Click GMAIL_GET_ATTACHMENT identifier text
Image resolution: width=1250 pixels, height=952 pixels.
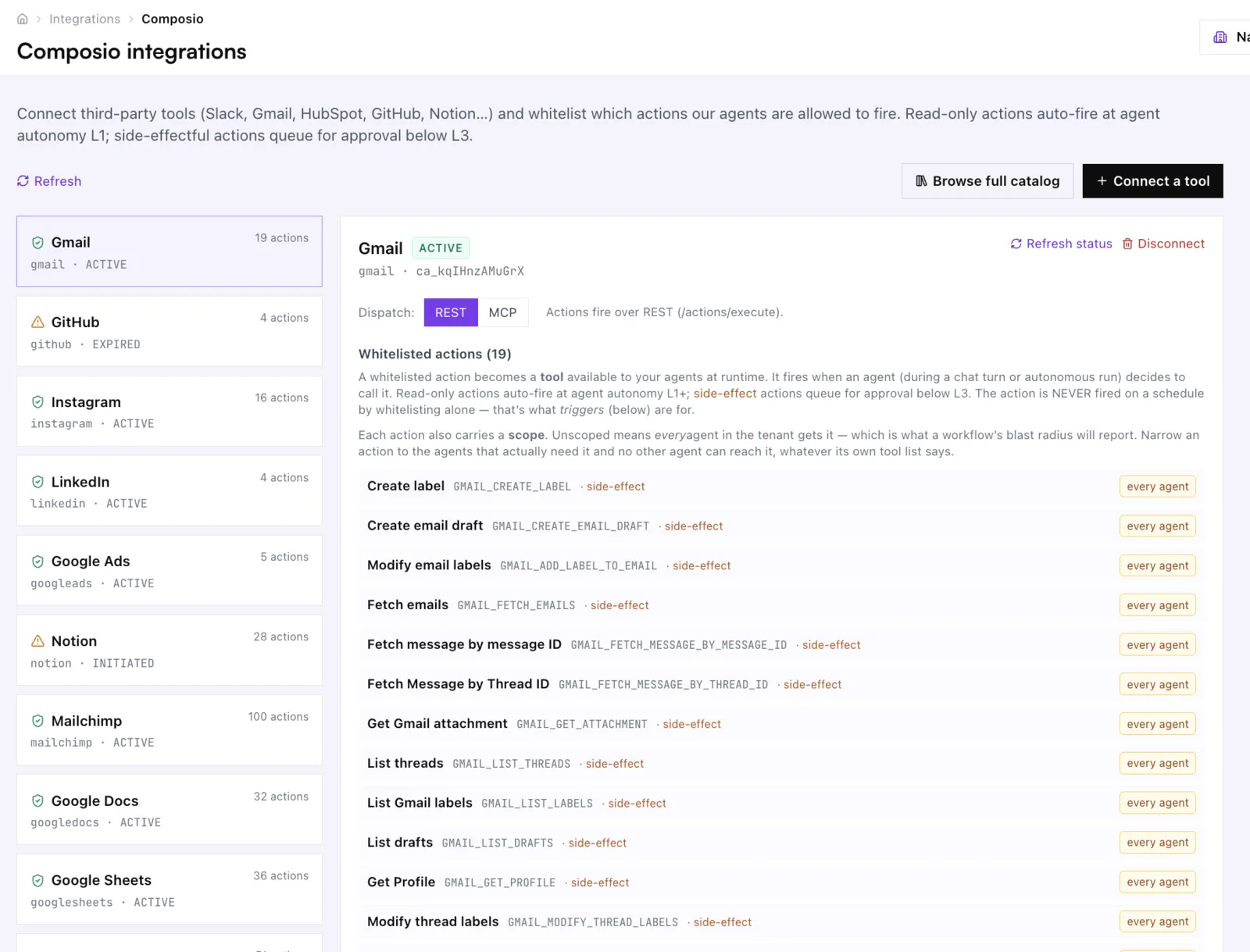point(582,725)
